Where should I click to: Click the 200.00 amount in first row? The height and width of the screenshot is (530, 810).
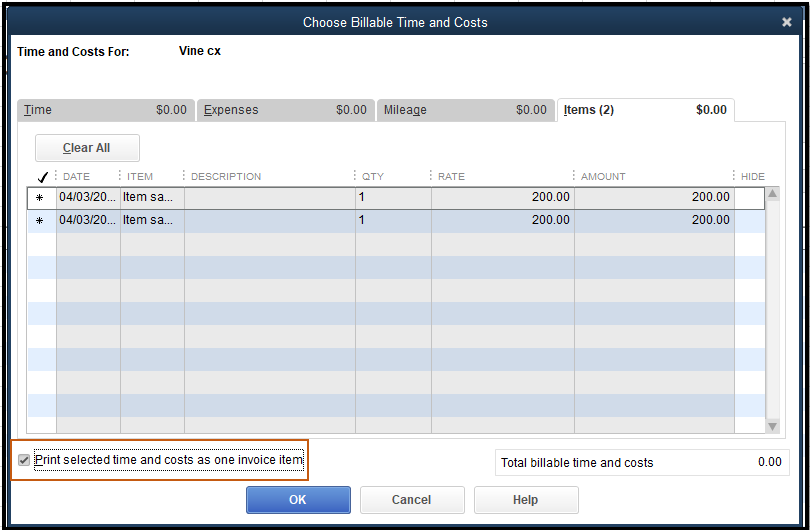(654, 197)
